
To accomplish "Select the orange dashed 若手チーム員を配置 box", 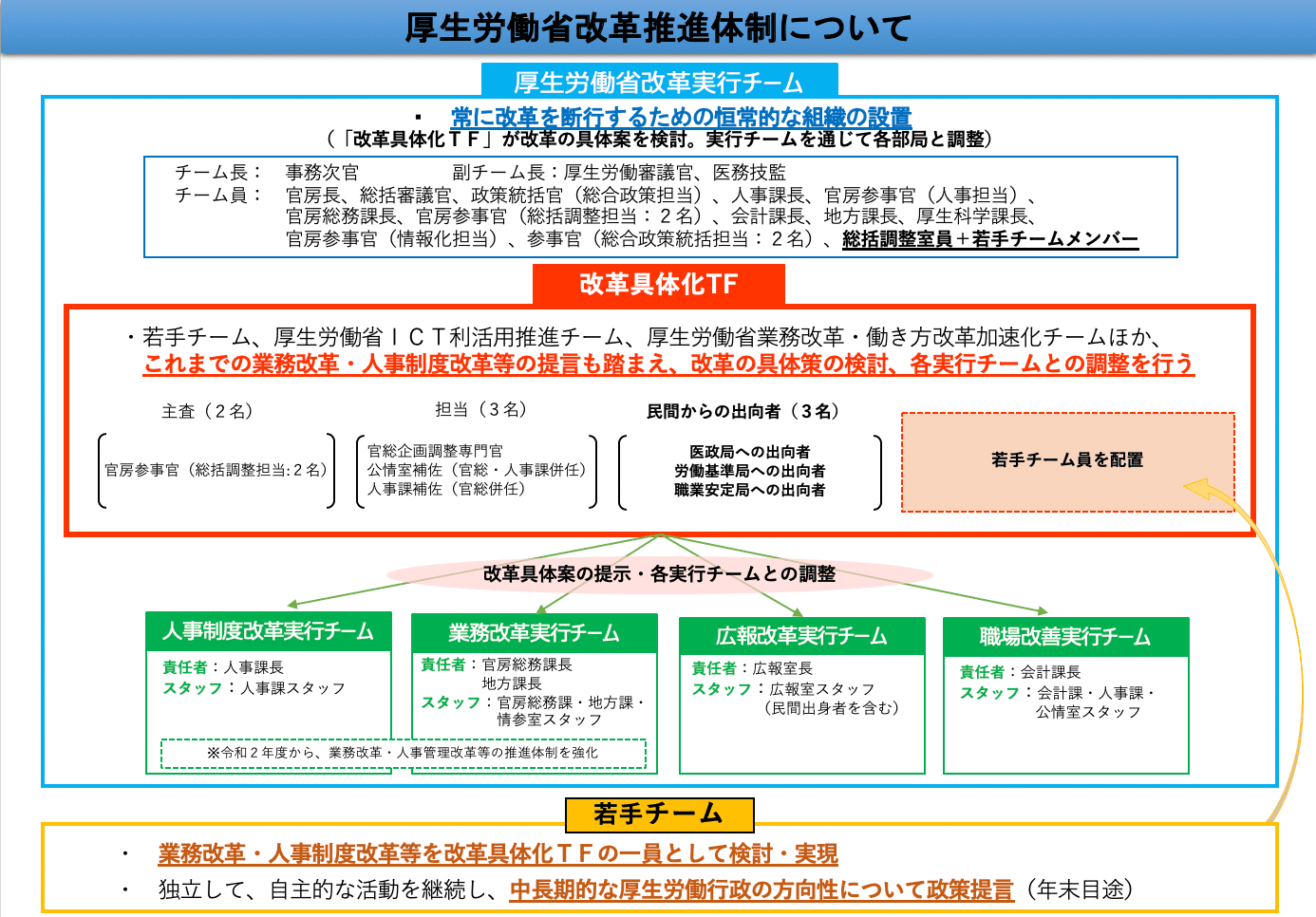I will 1067,461.
